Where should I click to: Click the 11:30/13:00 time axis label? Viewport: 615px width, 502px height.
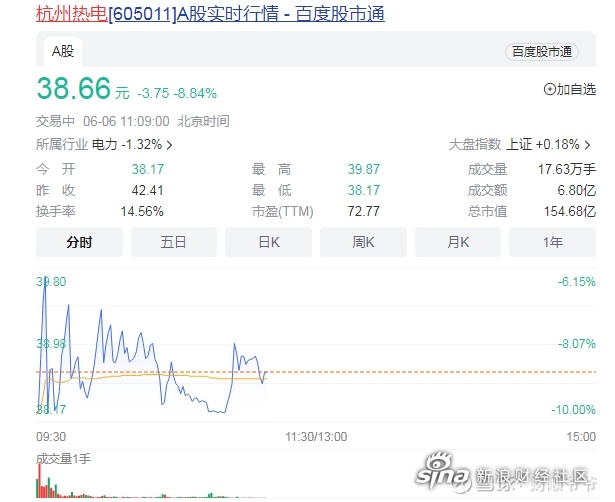coord(316,437)
